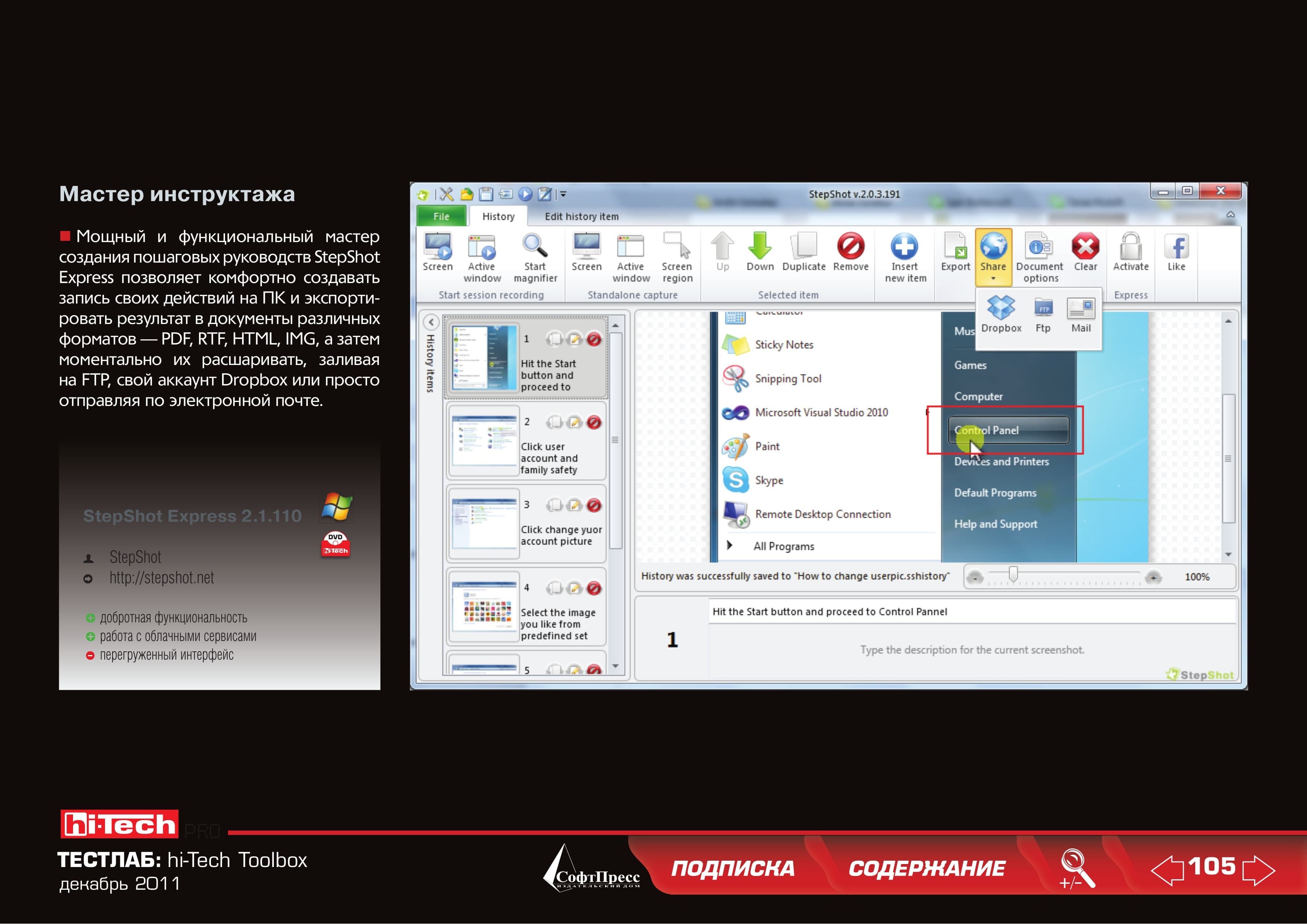
Task: Click the Insert new item plus icon
Action: pos(905,246)
